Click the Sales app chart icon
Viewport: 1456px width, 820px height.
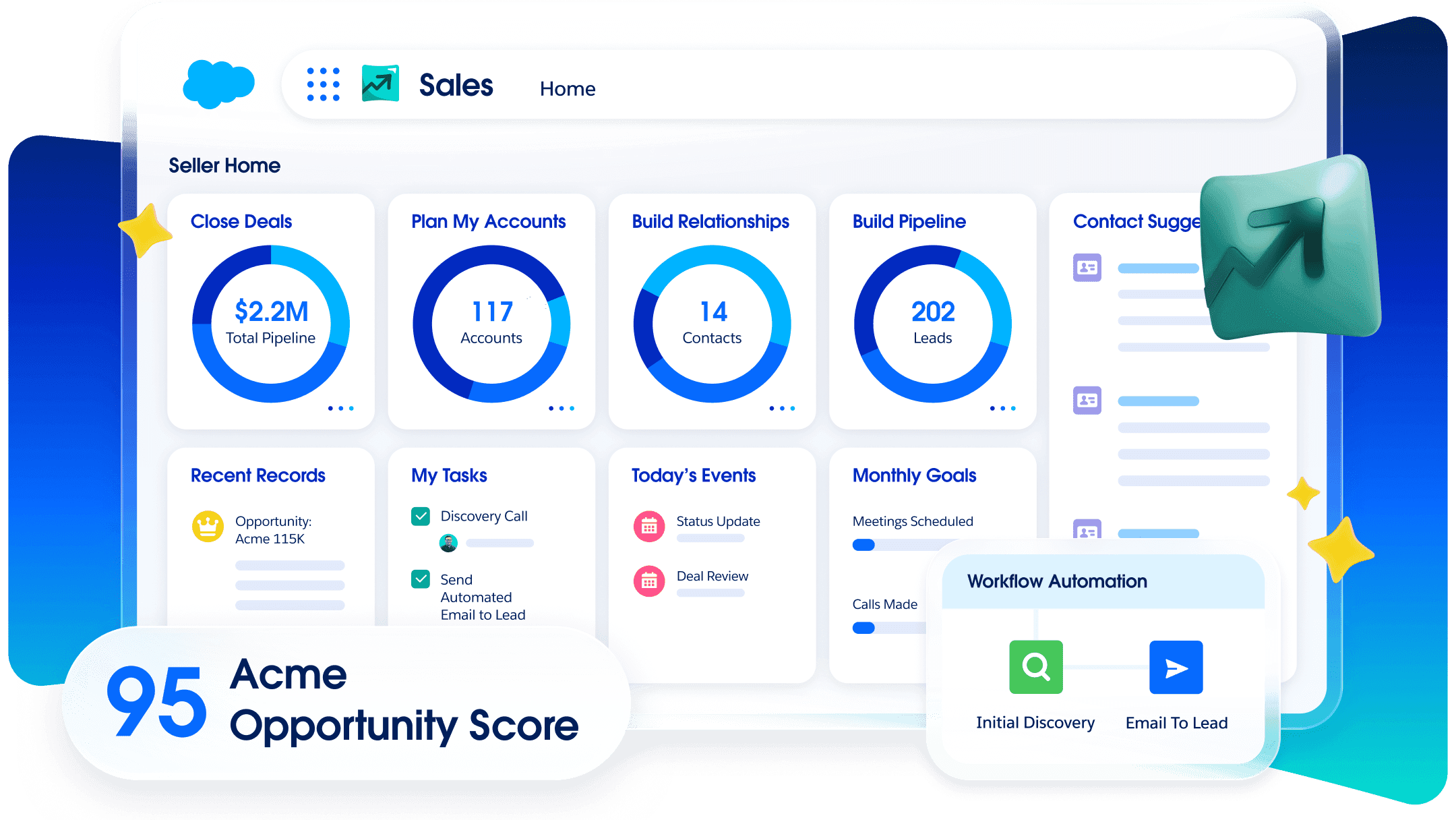click(380, 84)
